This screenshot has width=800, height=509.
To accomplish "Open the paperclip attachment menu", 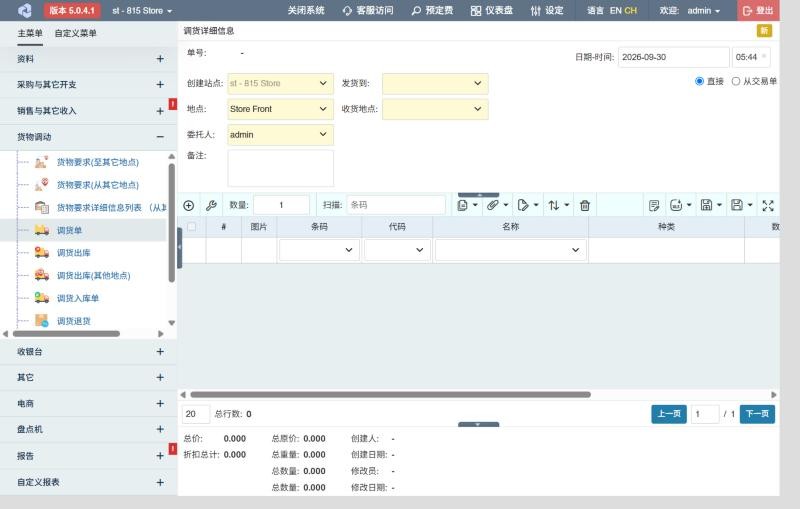I will tap(497, 206).
